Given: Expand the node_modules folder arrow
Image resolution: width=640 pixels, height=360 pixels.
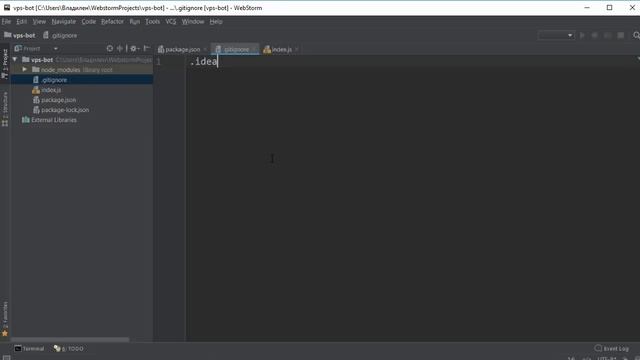Looking at the screenshot, I should (x=24, y=70).
